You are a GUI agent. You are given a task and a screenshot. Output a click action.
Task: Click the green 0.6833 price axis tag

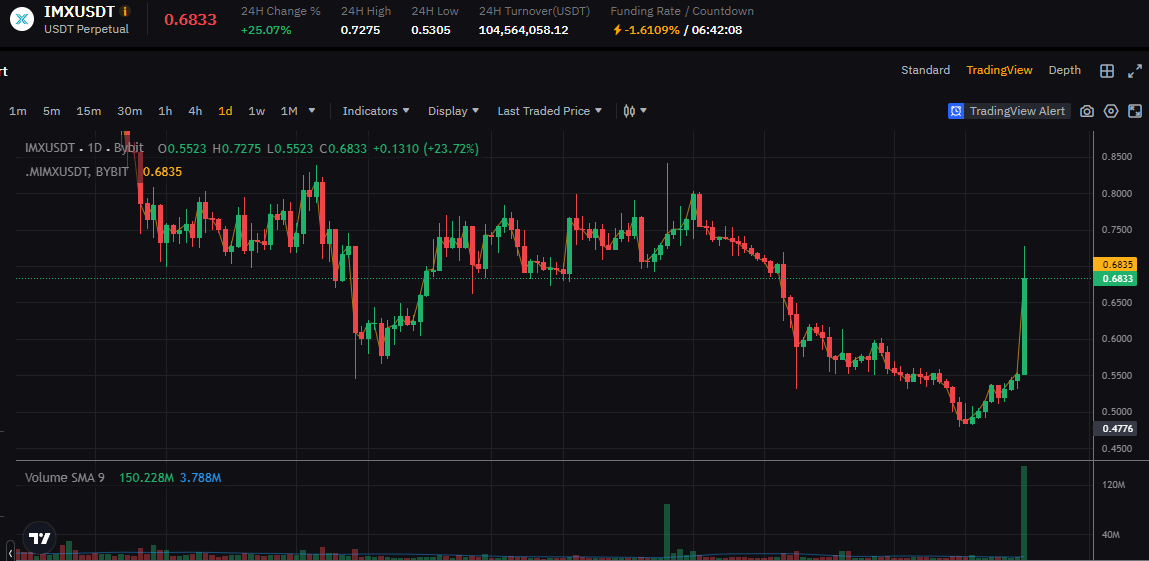(1114, 279)
